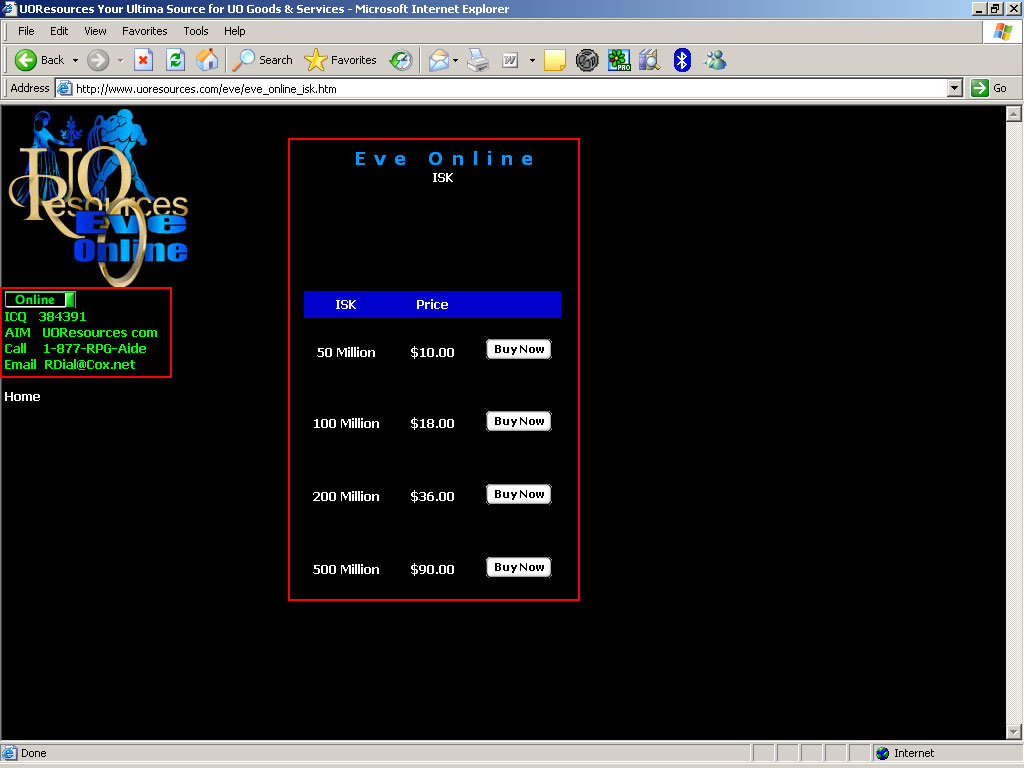Open Messenger people icon
The image size is (1024, 768).
715,60
